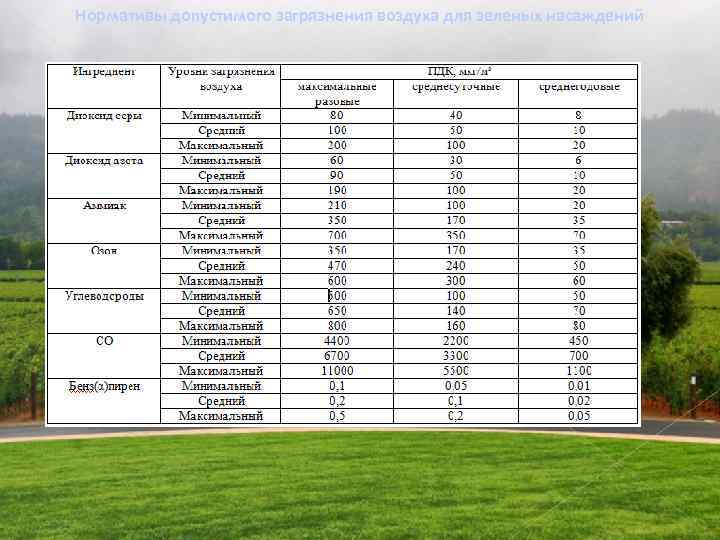Viewport: 720px width, 540px height.
Task: Click the yearly value 8 for Диоксид серы
Action: tap(579, 115)
